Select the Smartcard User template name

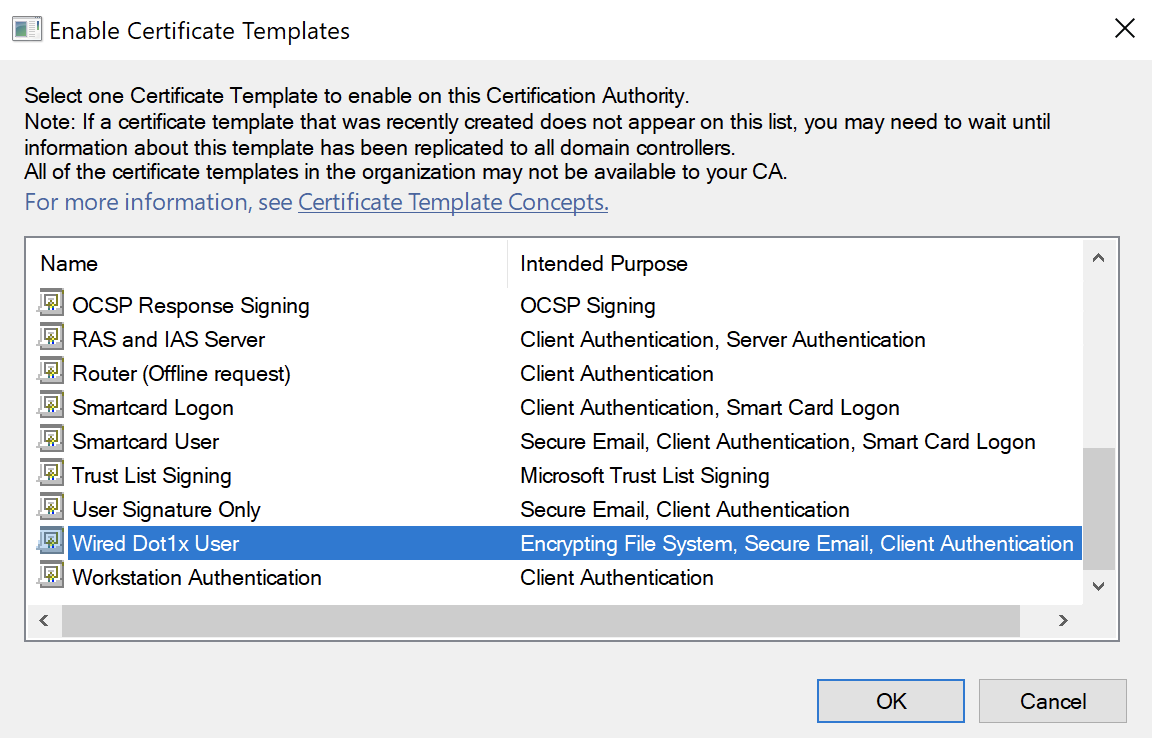[146, 441]
